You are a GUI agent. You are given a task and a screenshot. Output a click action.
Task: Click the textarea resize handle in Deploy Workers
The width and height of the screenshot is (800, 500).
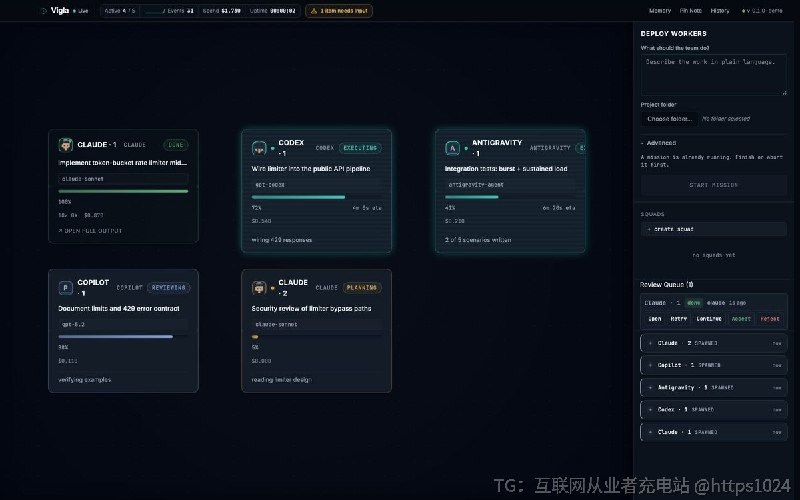(784, 92)
